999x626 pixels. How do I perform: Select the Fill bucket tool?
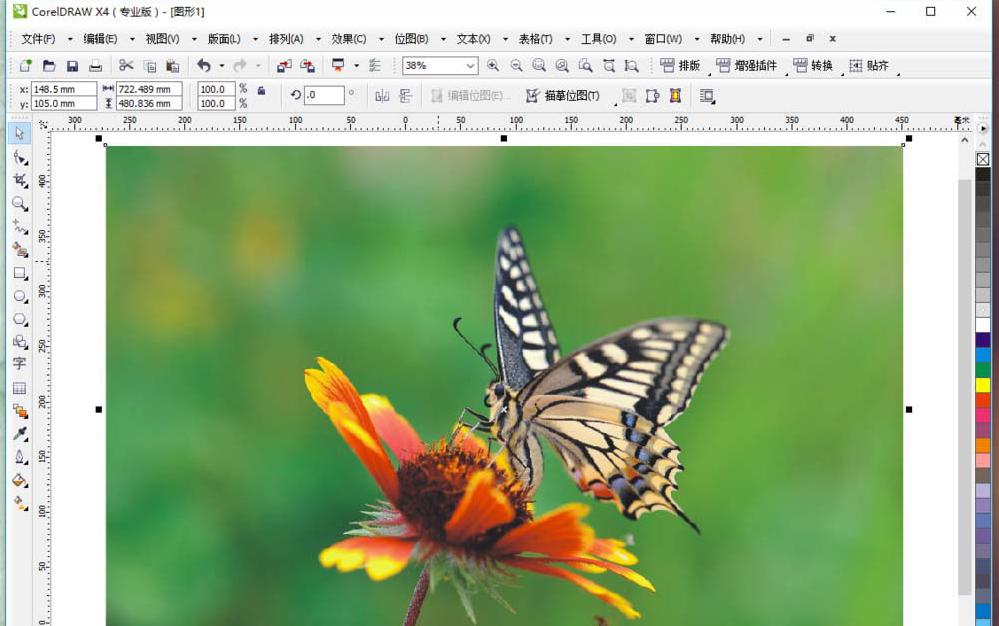(20, 480)
